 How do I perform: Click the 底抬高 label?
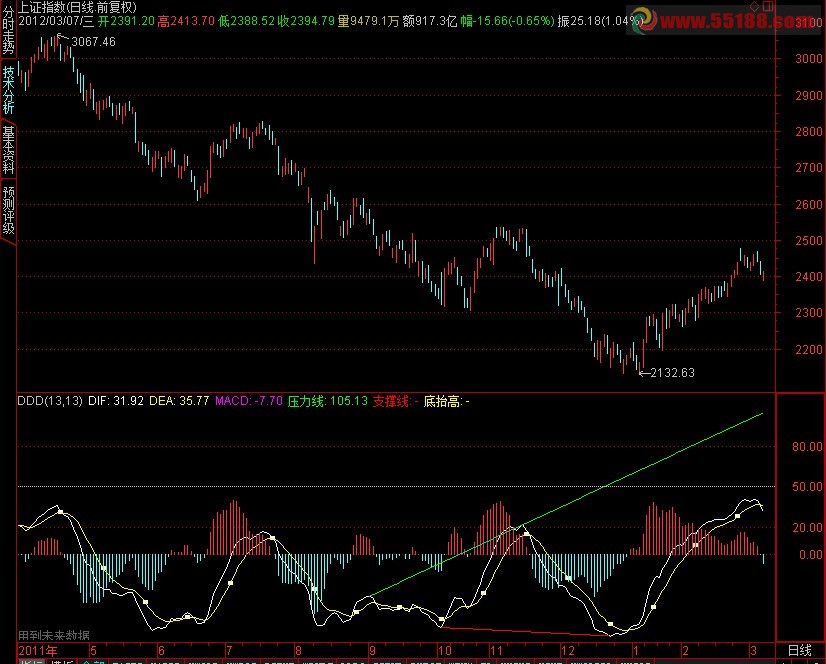coord(441,402)
